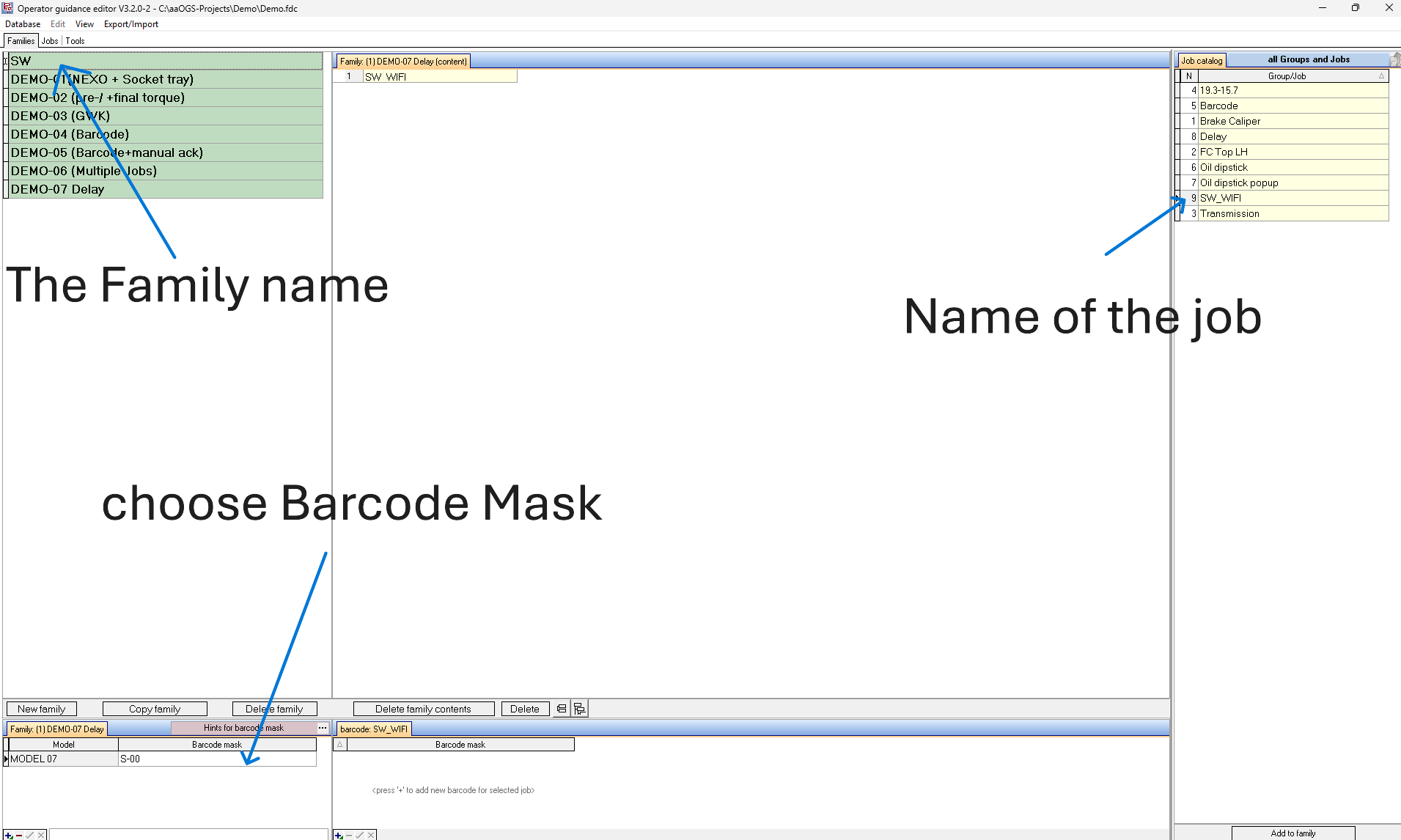Image resolution: width=1401 pixels, height=840 pixels.
Task: Click the sort triangle header in barcode panel
Action: tap(339, 745)
